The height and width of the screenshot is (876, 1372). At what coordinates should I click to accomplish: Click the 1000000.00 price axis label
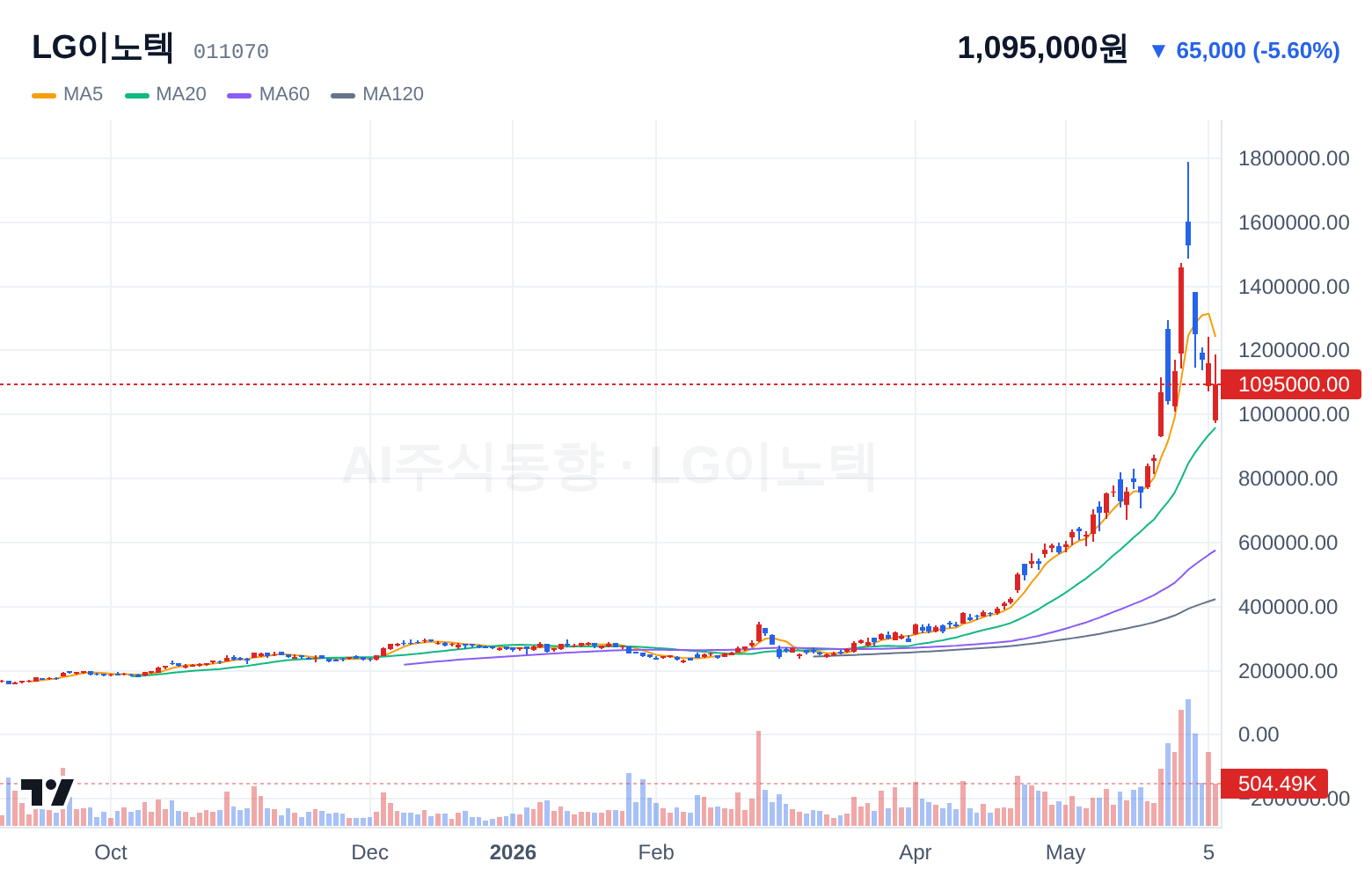coord(1293,414)
